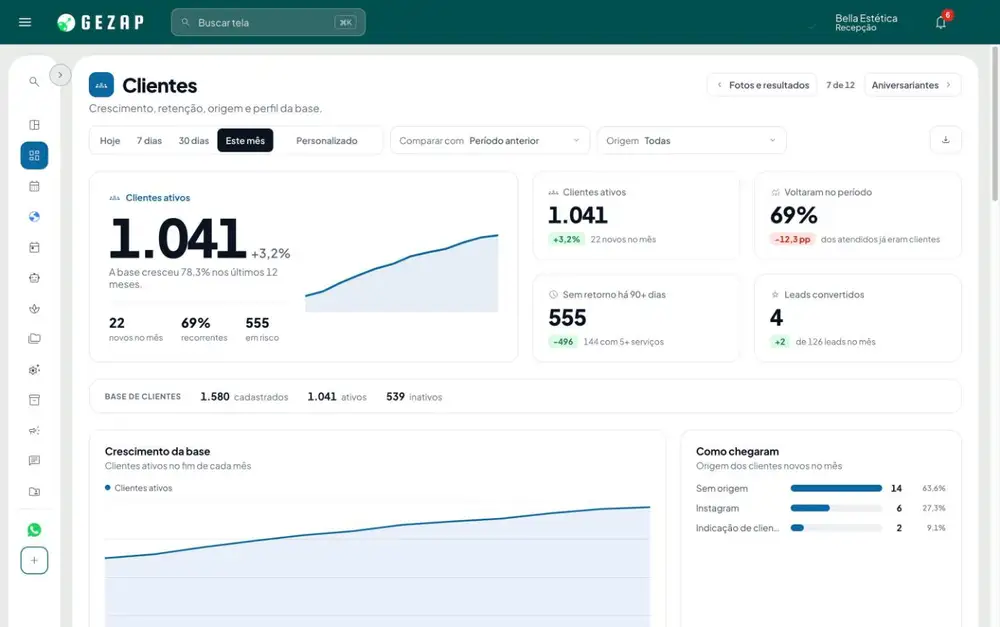Open the Leads convertidos card
This screenshot has width=1000, height=627.
tap(858, 318)
